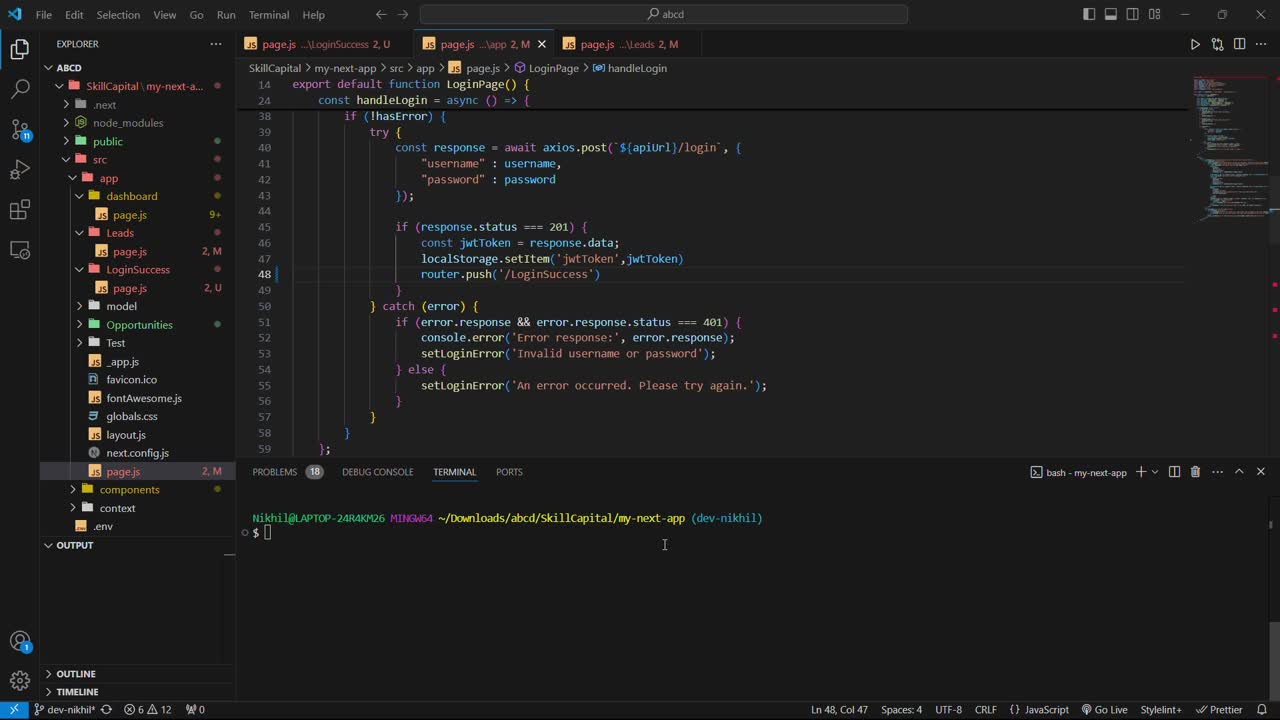Open Manage gear icon in activity bar
The height and width of the screenshot is (720, 1280).
point(20,681)
